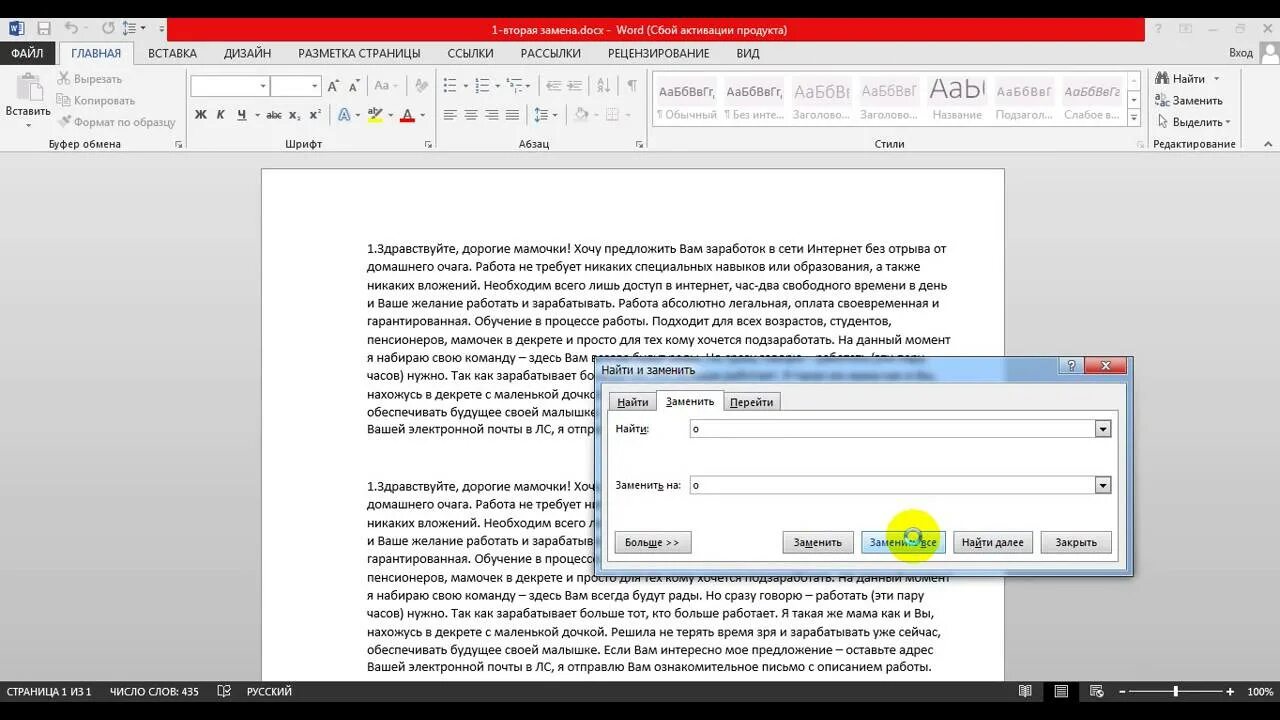
Task: Switch to the ССЫЛКИ ribbon tab
Action: click(470, 53)
